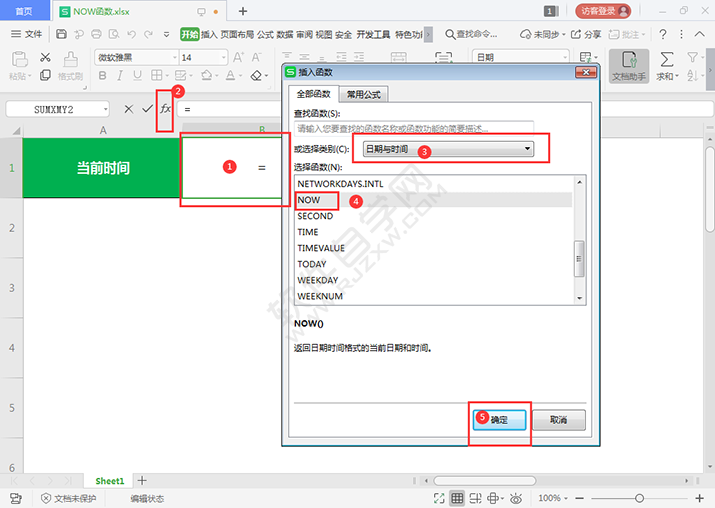
Task: Add a new sheet with plus button
Action: (142, 480)
